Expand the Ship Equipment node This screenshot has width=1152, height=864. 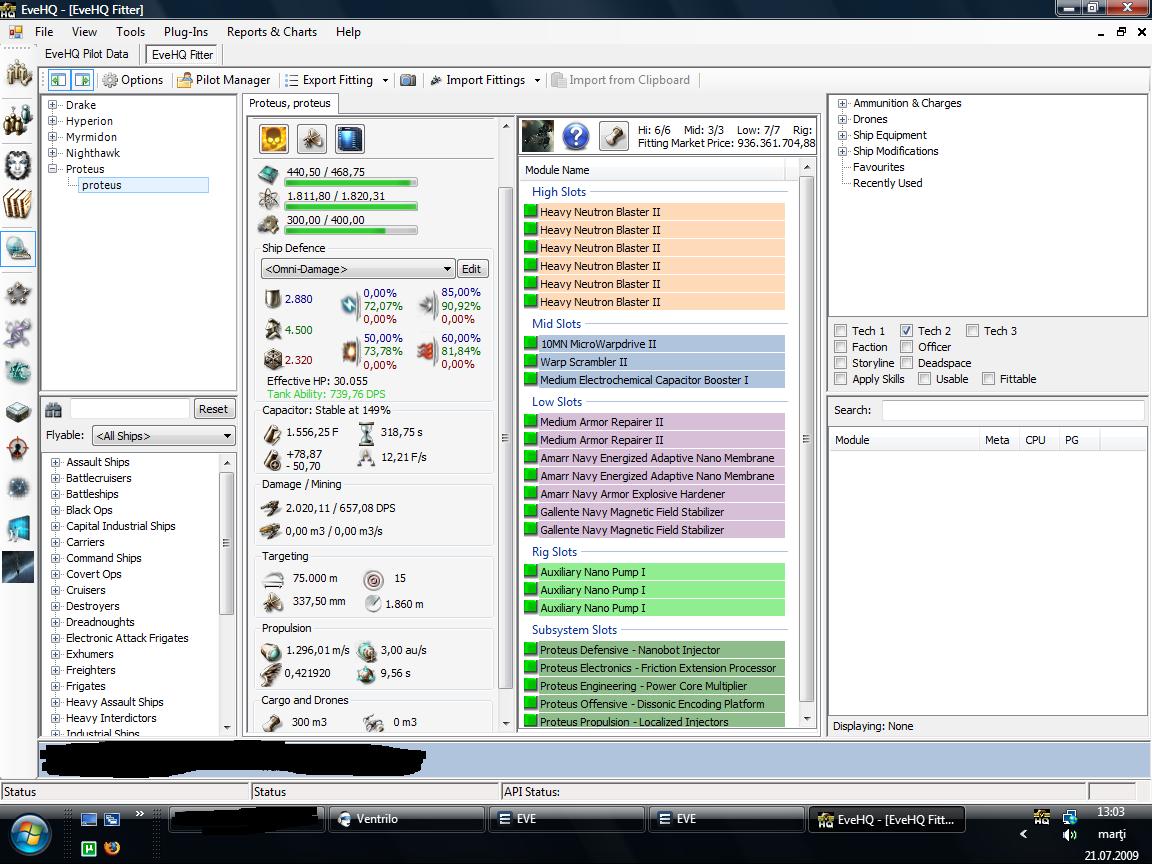click(x=843, y=135)
